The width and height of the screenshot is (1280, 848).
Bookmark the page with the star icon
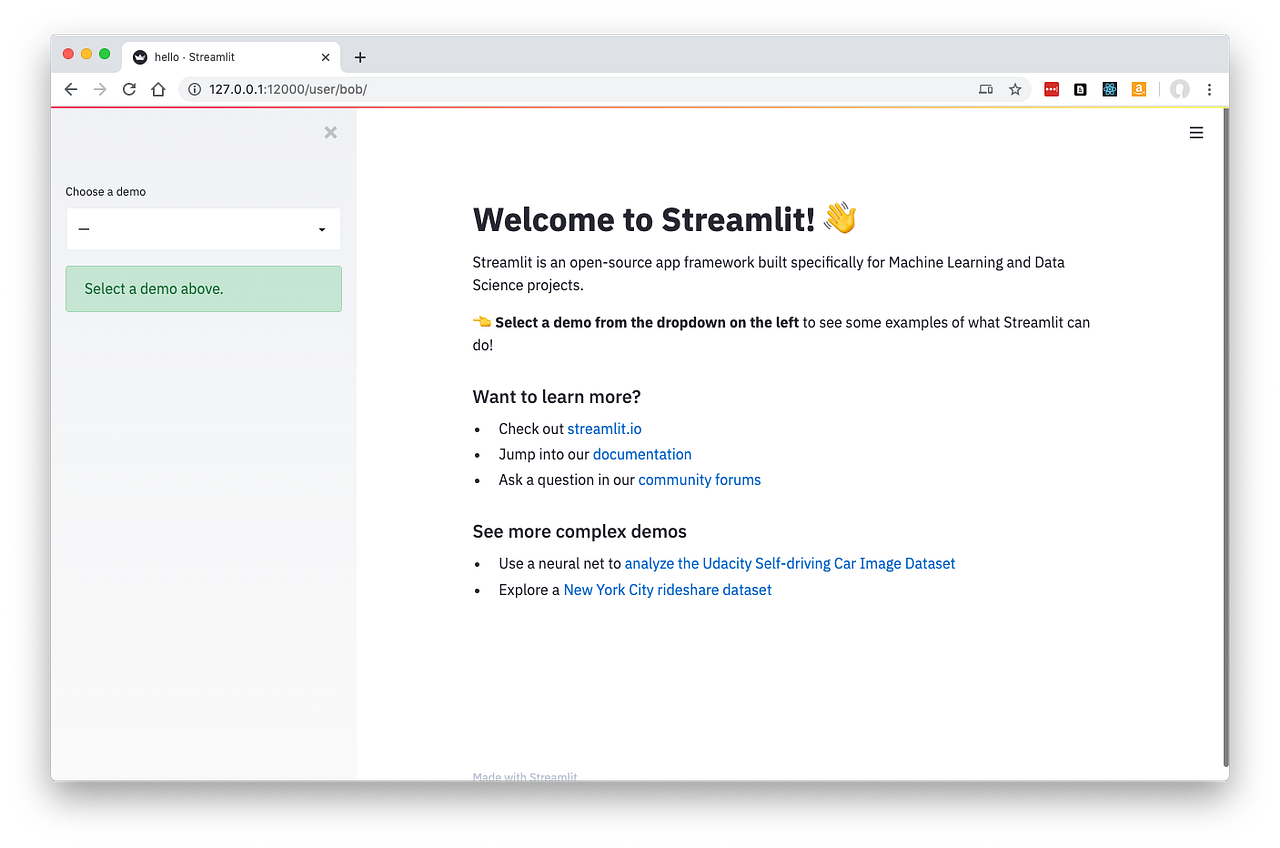coord(1015,89)
